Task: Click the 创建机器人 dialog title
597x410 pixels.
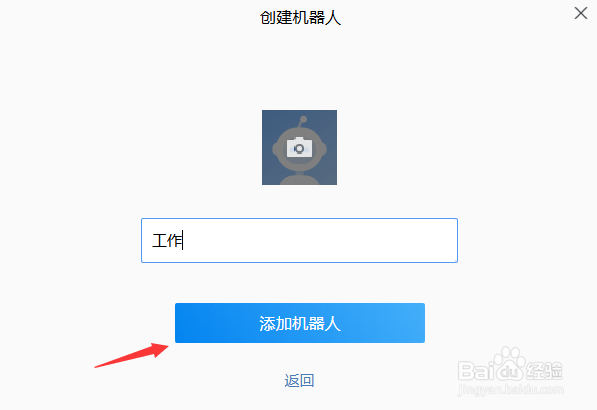Action: 300,18
